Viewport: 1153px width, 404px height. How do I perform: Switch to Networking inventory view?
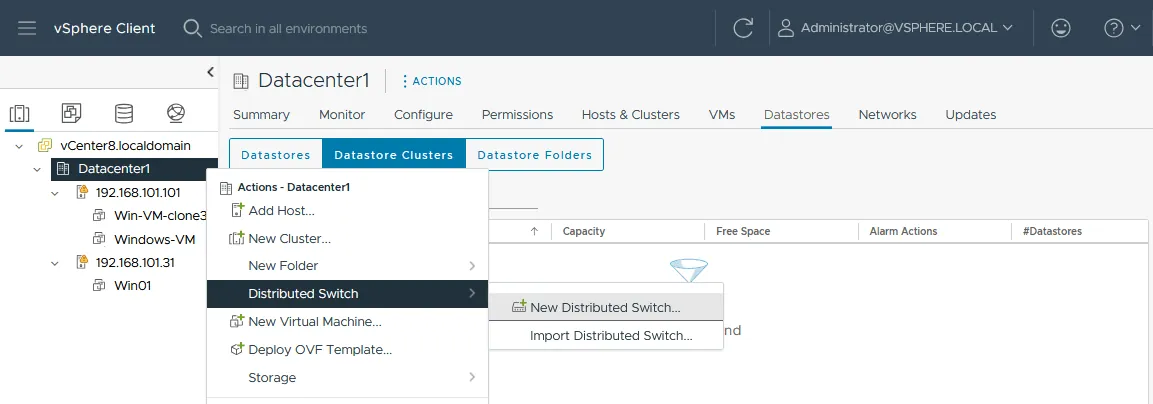(x=175, y=113)
